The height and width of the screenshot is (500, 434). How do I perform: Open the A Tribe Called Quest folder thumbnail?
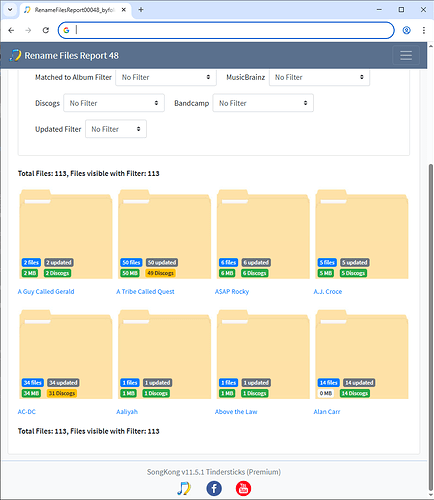click(x=165, y=234)
